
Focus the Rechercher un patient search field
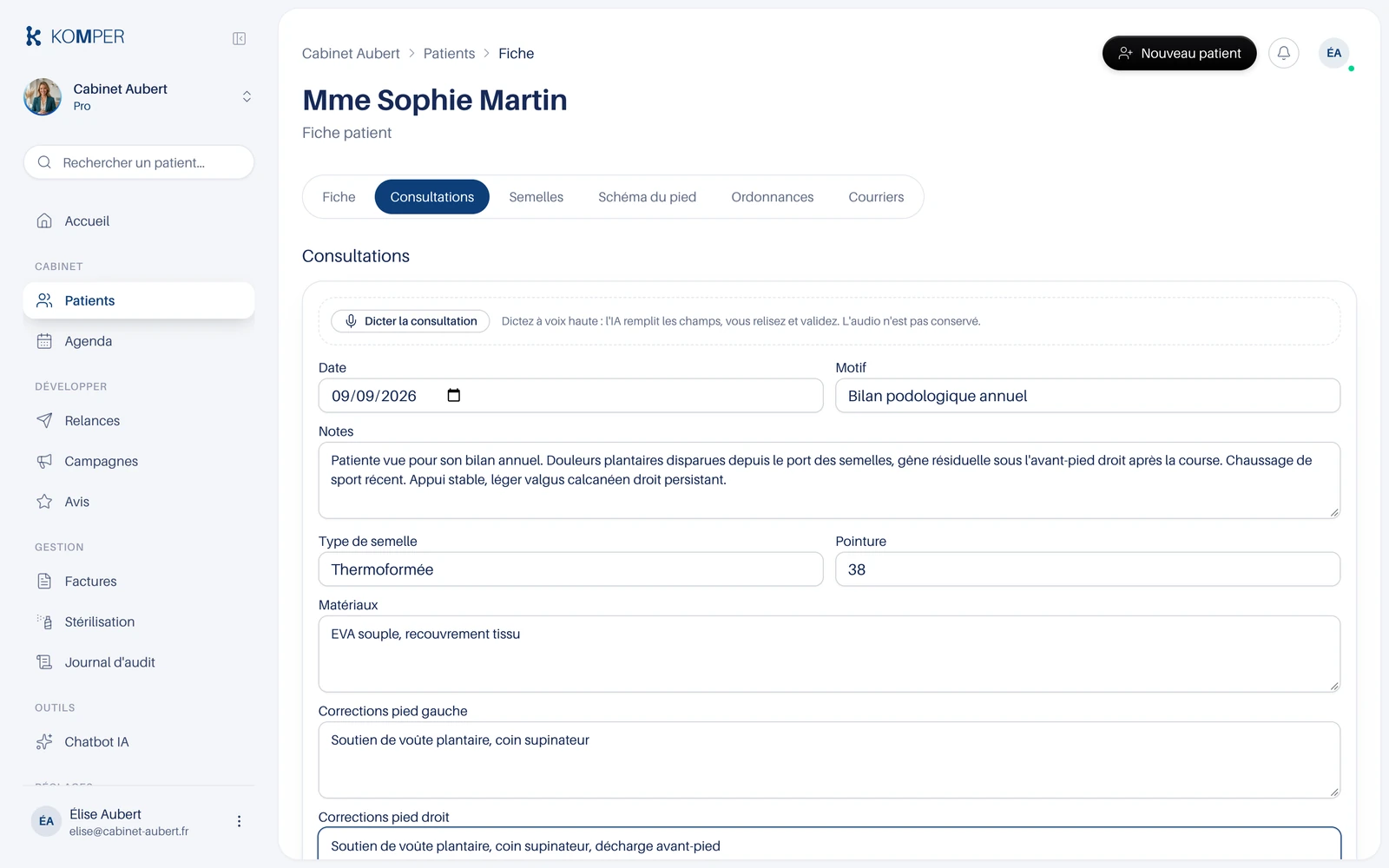(x=139, y=162)
